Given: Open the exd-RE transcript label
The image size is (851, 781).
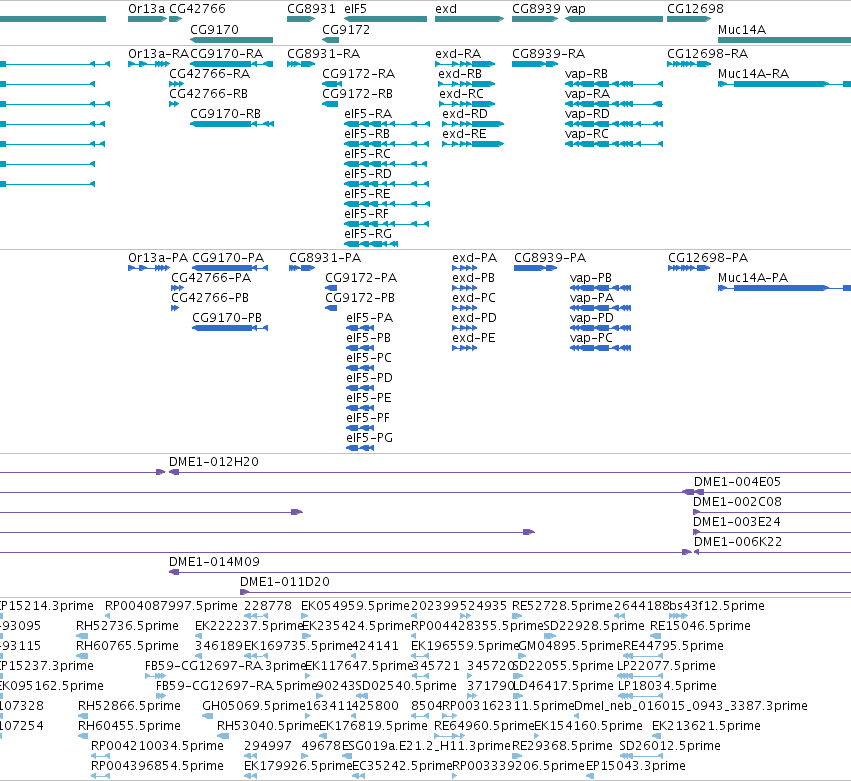Looking at the screenshot, I should pyautogui.click(x=464, y=134).
